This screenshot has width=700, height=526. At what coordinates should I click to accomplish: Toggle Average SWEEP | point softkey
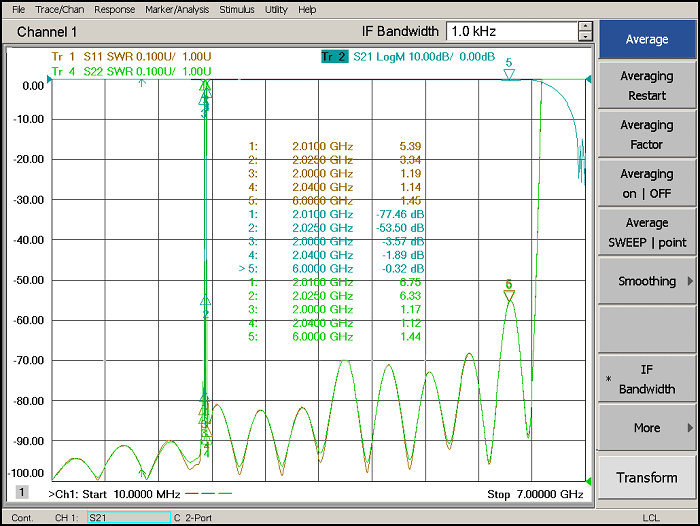[x=647, y=232]
